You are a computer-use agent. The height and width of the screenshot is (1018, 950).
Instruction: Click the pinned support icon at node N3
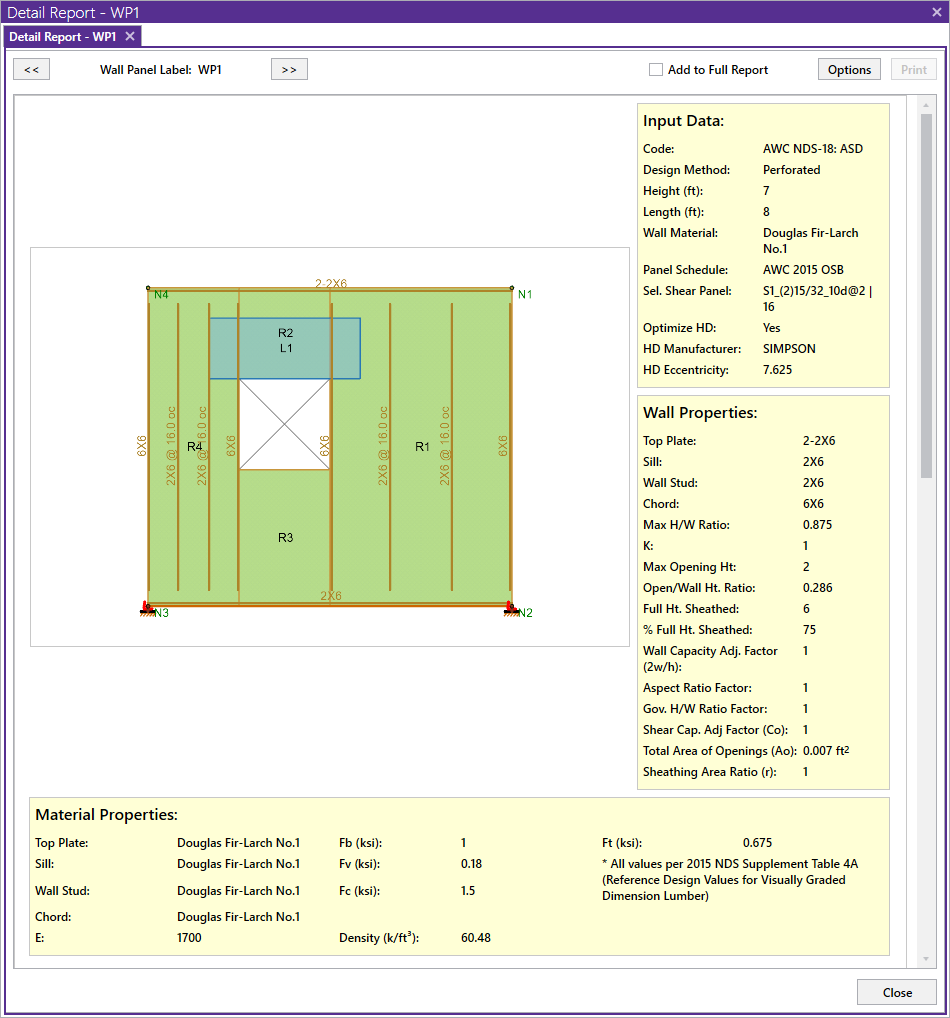click(147, 608)
